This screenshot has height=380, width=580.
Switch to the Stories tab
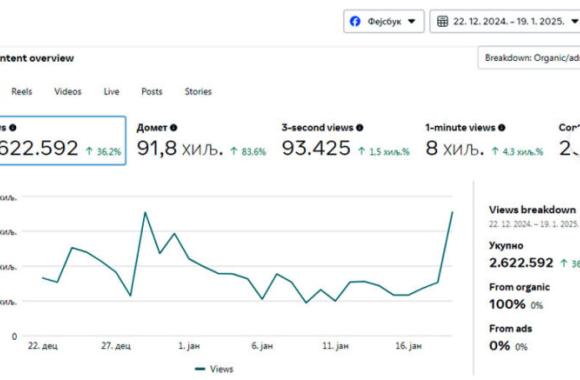point(198,91)
